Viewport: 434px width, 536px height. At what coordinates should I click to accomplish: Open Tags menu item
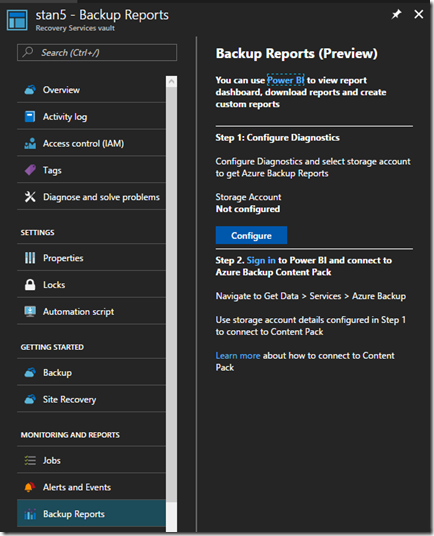point(92,170)
